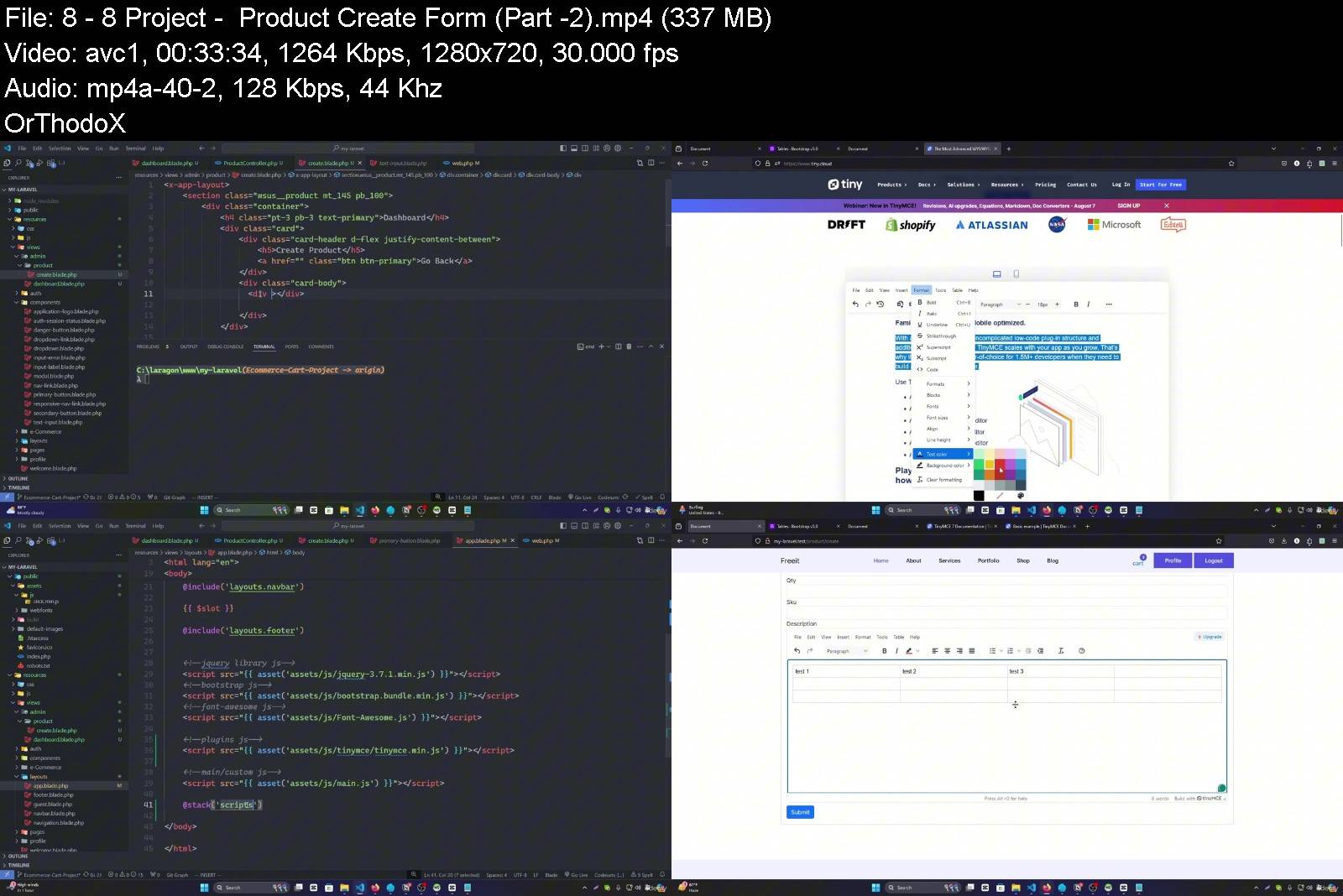
Task: Justify text in Description editor
Action: point(972,651)
